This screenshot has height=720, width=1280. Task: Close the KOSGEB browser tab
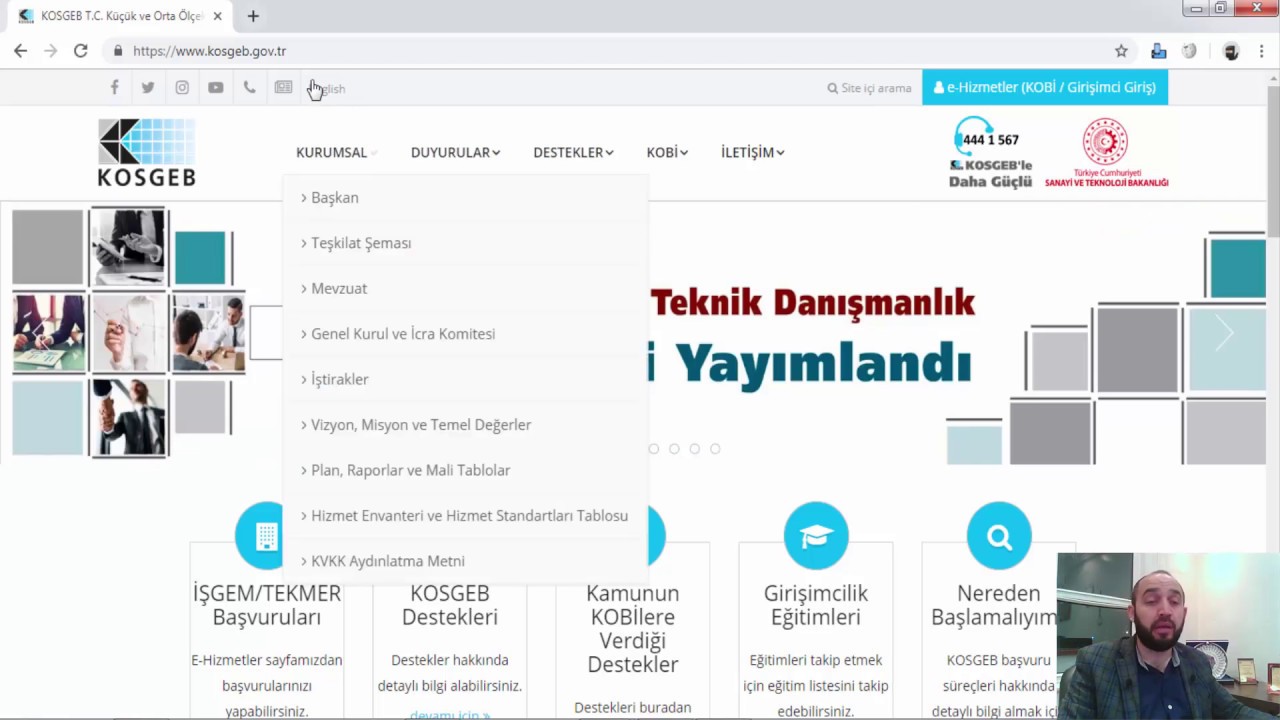coord(217,16)
